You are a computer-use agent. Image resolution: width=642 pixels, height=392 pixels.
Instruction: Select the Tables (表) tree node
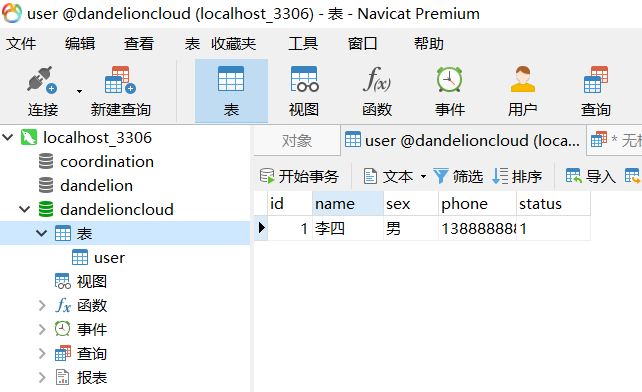coord(84,233)
